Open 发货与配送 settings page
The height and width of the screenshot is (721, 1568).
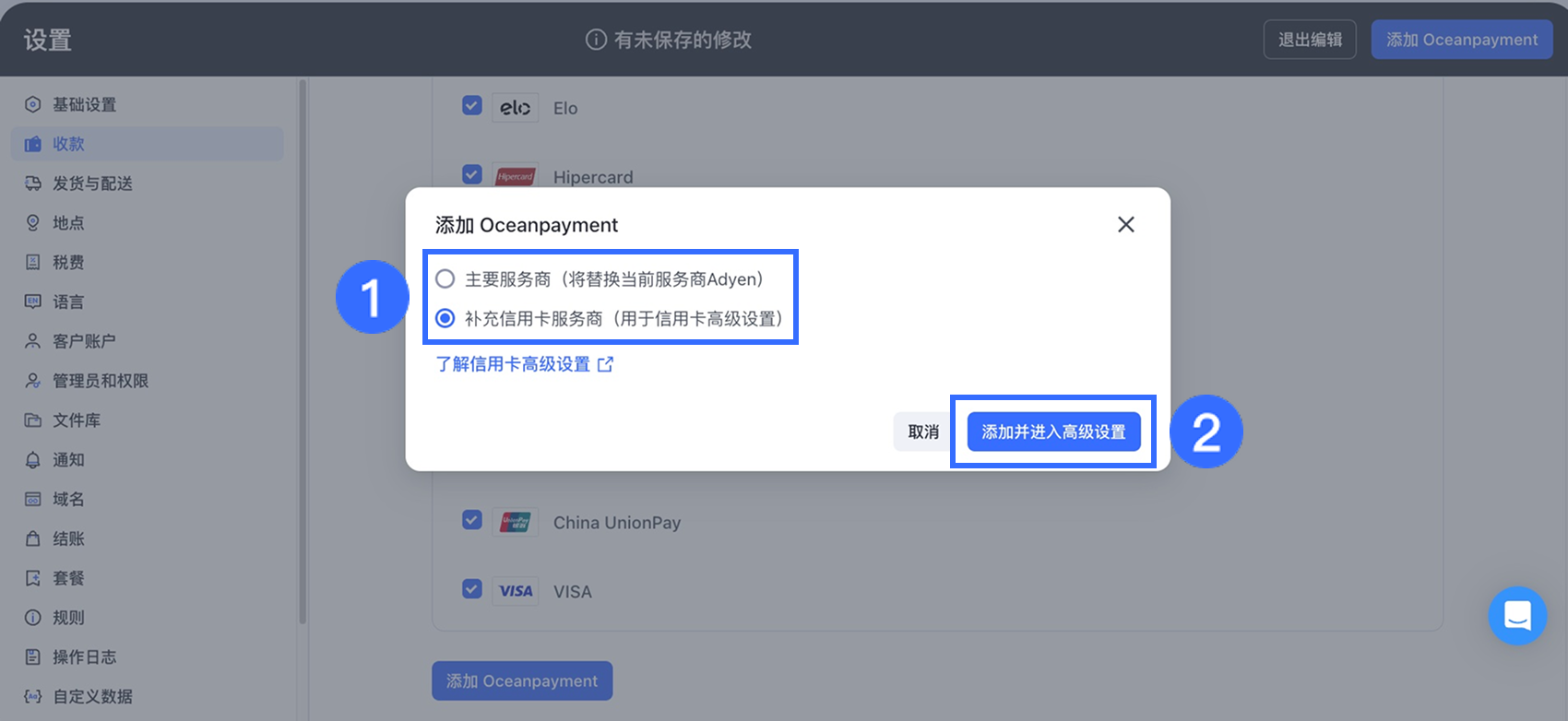pyautogui.click(x=148, y=183)
